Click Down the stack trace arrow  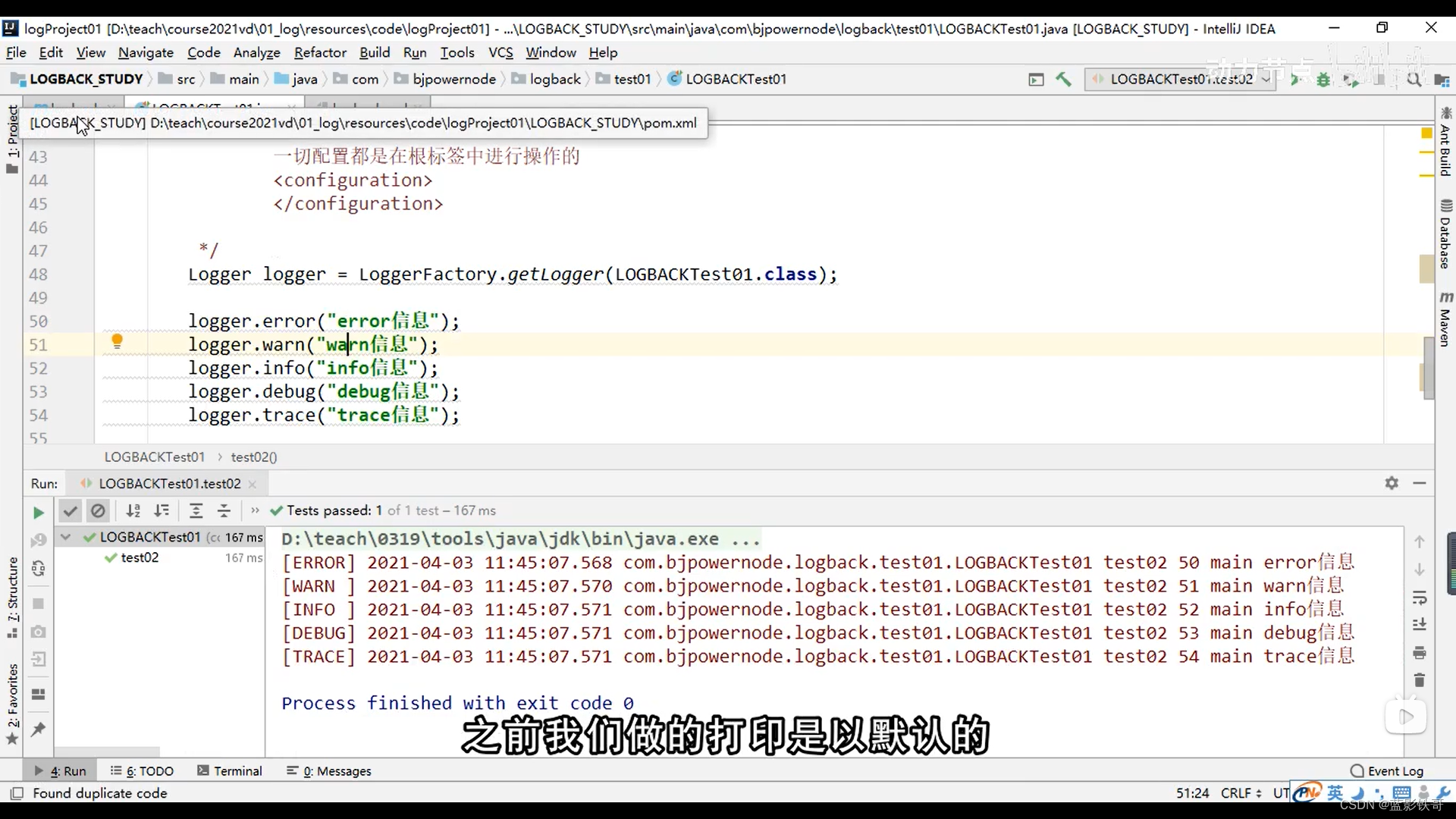[x=1420, y=569]
